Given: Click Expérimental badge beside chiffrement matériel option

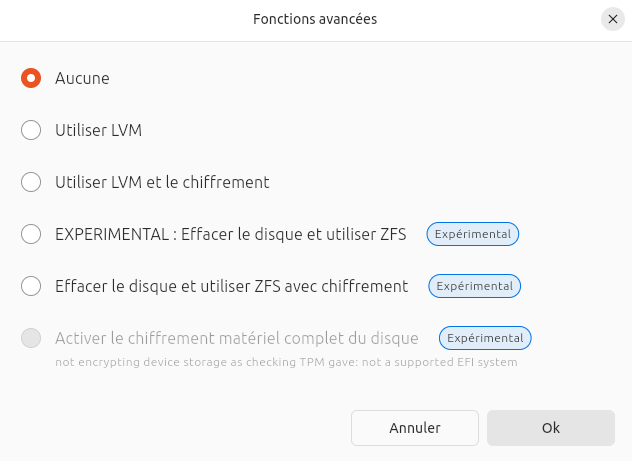Looking at the screenshot, I should click(x=485, y=338).
